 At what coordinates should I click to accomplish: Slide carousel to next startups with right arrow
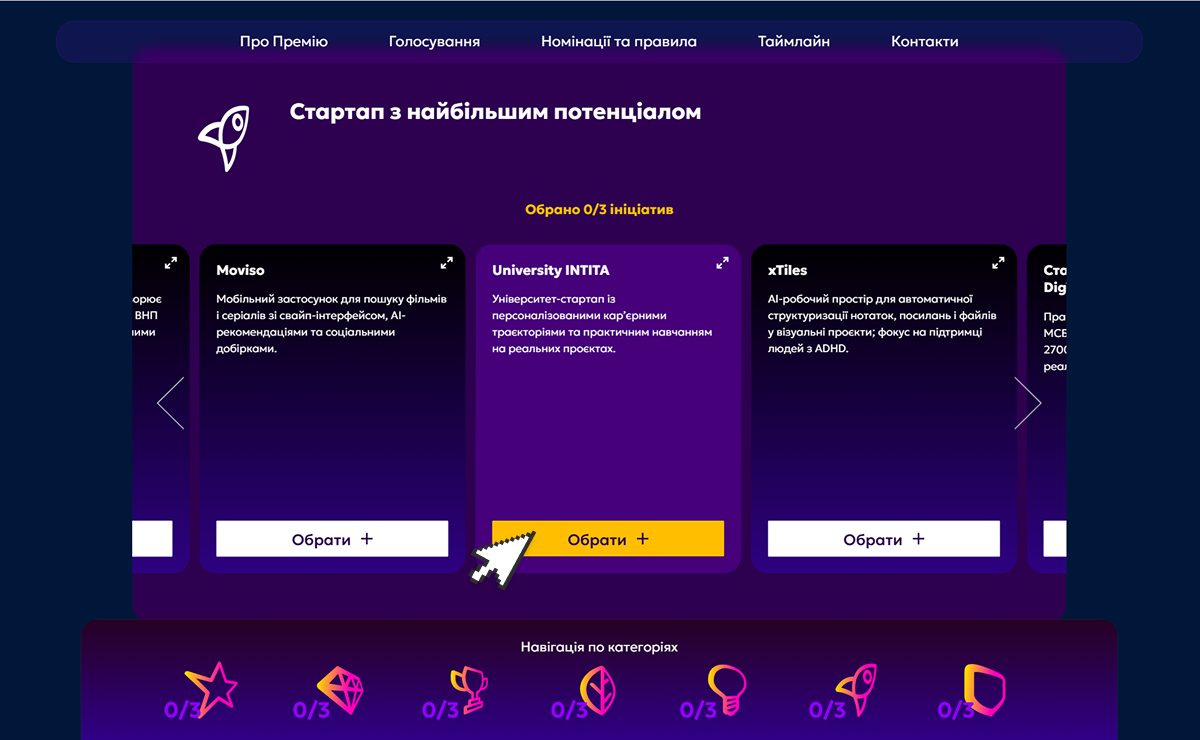point(1027,403)
